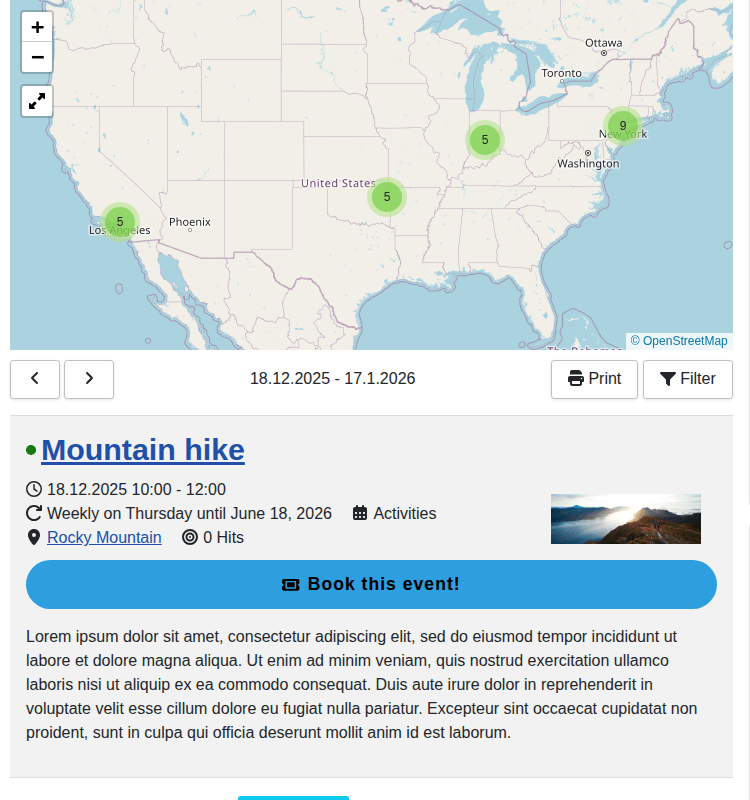Click the Activities category calendar icon
The width and height of the screenshot is (750, 800).
tap(360, 514)
